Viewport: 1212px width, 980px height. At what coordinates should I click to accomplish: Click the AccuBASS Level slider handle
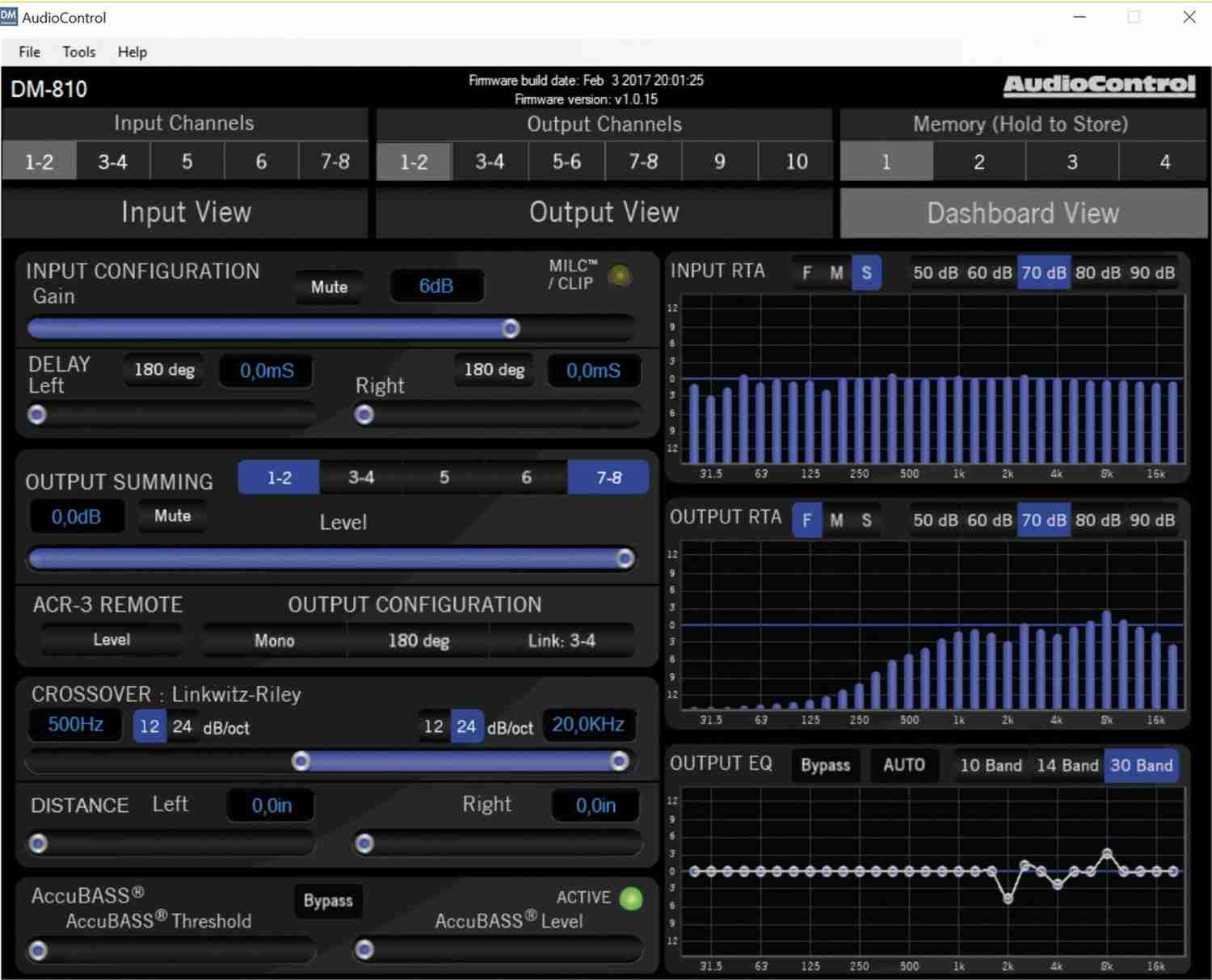pos(364,949)
